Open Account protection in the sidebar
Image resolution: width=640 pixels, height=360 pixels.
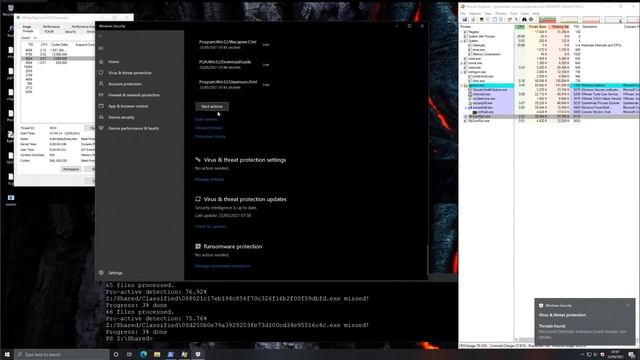(124, 84)
